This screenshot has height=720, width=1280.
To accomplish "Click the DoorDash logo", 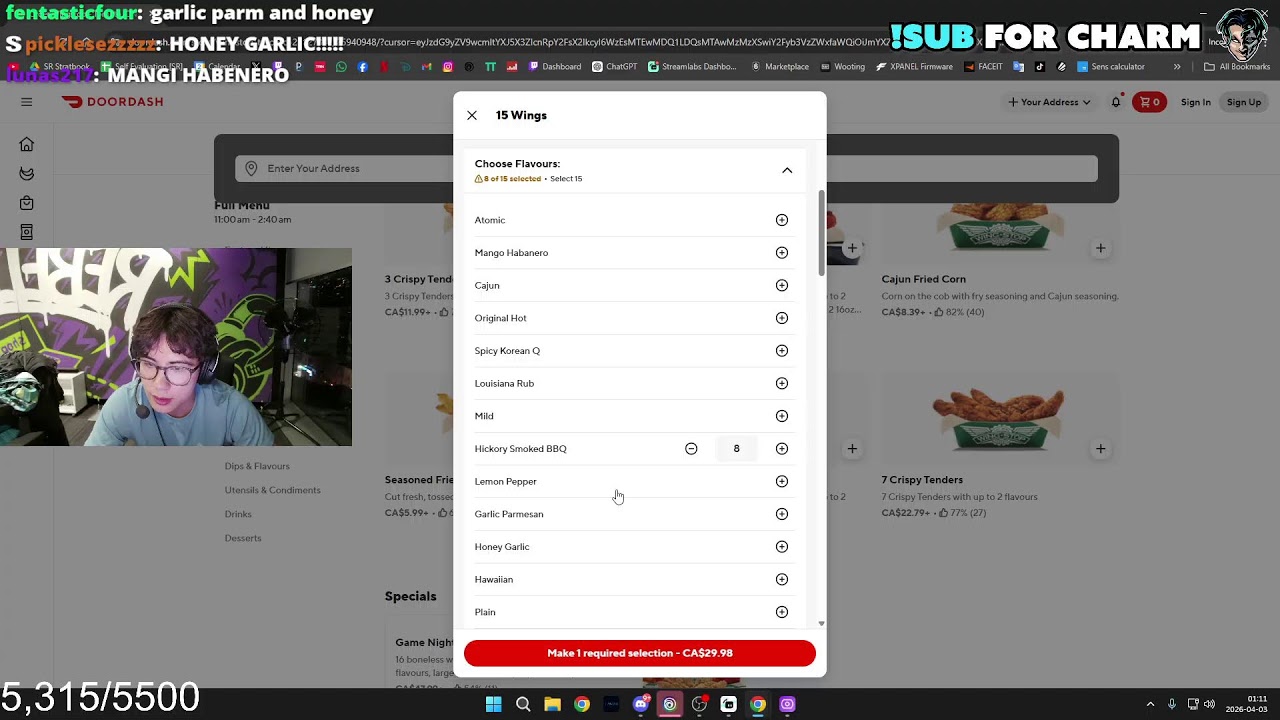I will [x=112, y=102].
